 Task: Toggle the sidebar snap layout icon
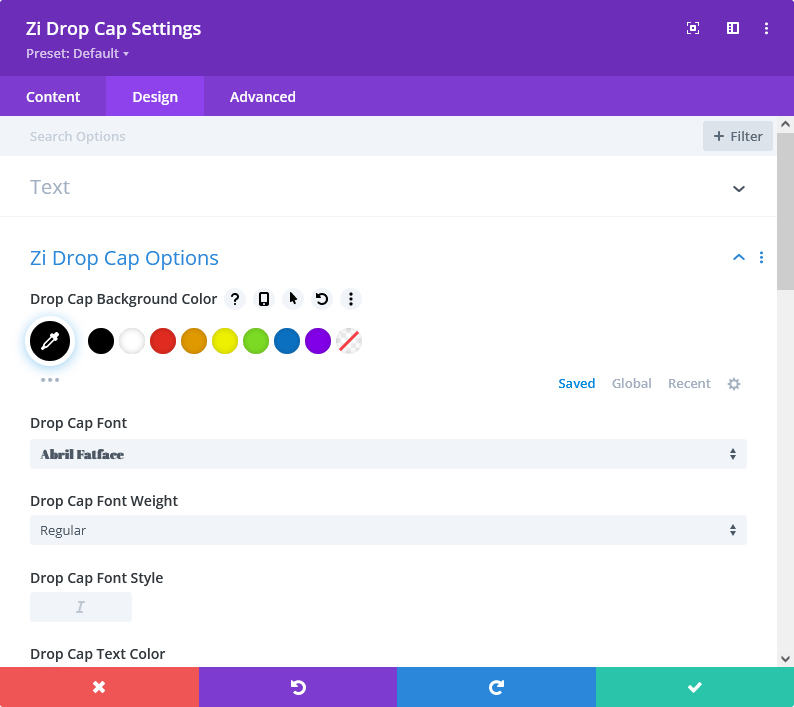[x=733, y=28]
